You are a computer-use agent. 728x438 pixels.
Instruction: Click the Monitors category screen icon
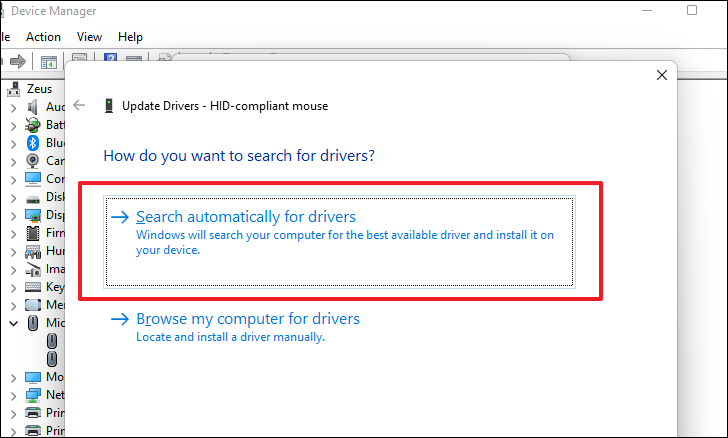click(32, 377)
